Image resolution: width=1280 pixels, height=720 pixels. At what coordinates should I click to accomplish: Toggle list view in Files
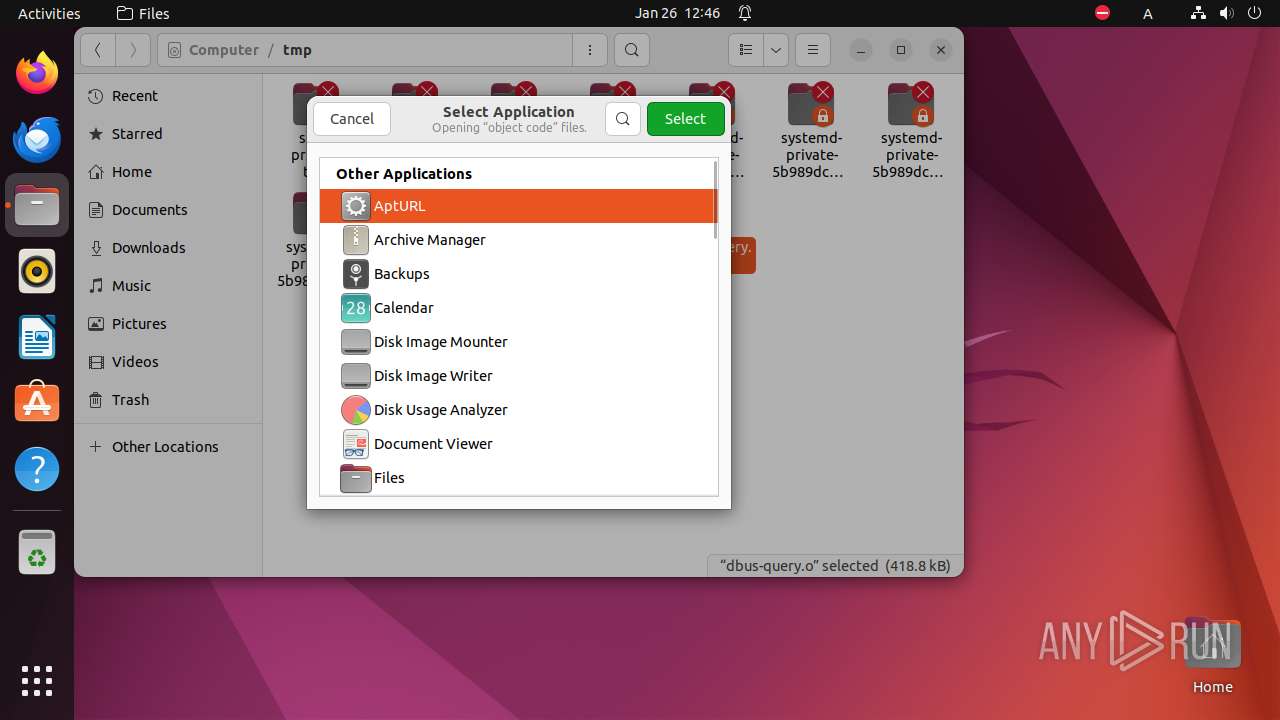click(745, 50)
